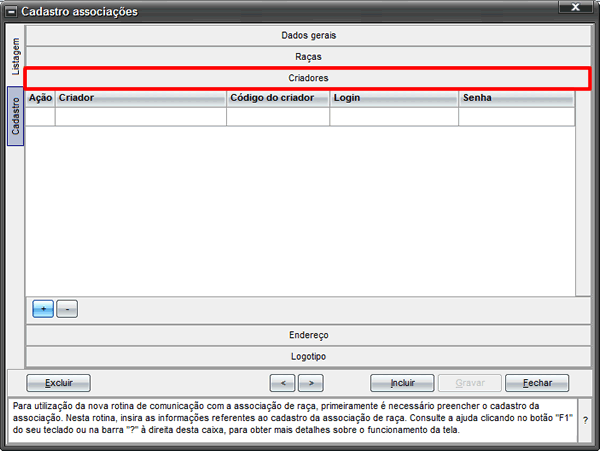
Task: Expand the Dados gerais section
Action: [x=308, y=36]
